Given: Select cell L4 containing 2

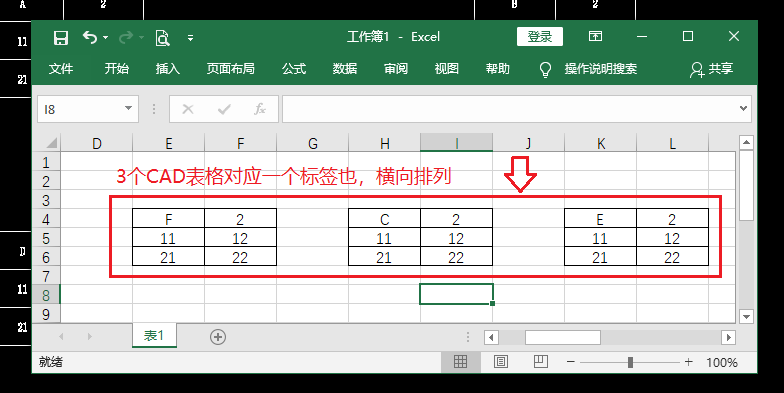Looking at the screenshot, I should tap(672, 218).
